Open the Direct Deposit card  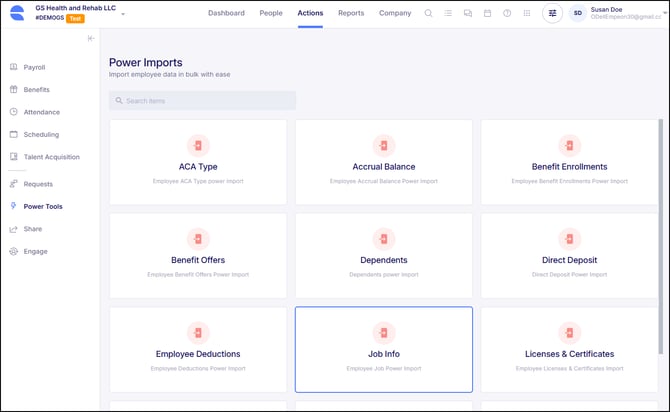(x=569, y=256)
